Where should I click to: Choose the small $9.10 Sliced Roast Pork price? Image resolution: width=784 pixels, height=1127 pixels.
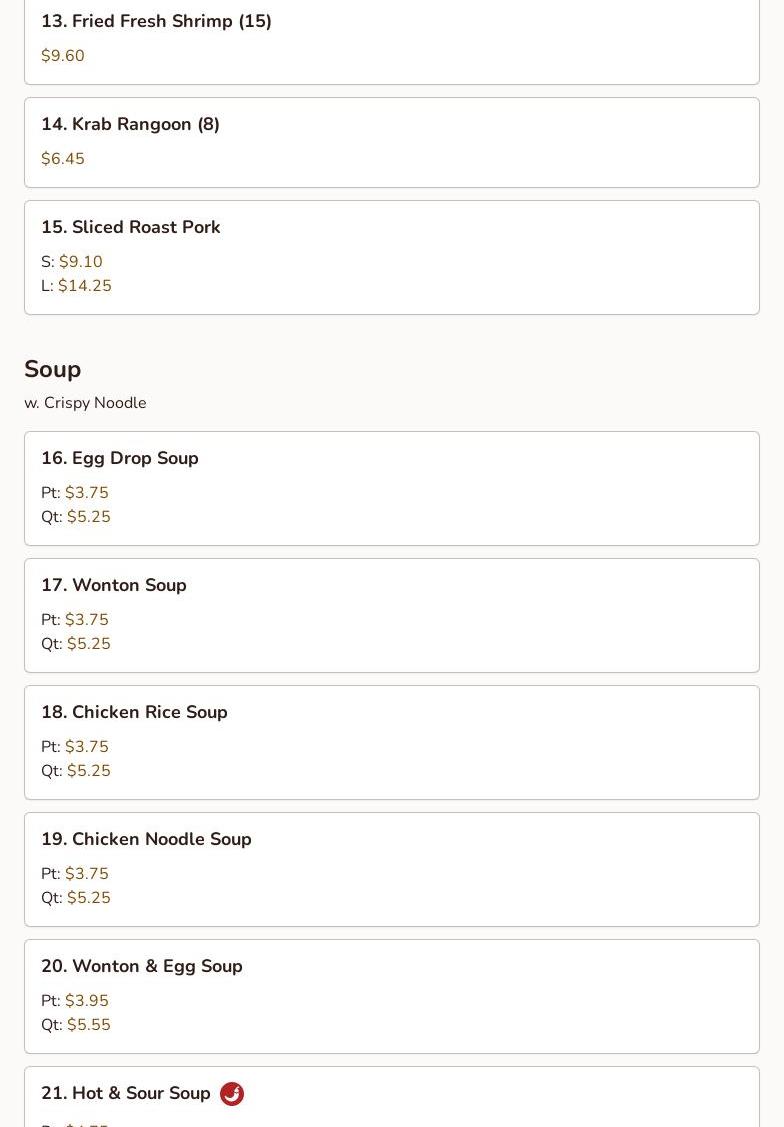tap(80, 262)
